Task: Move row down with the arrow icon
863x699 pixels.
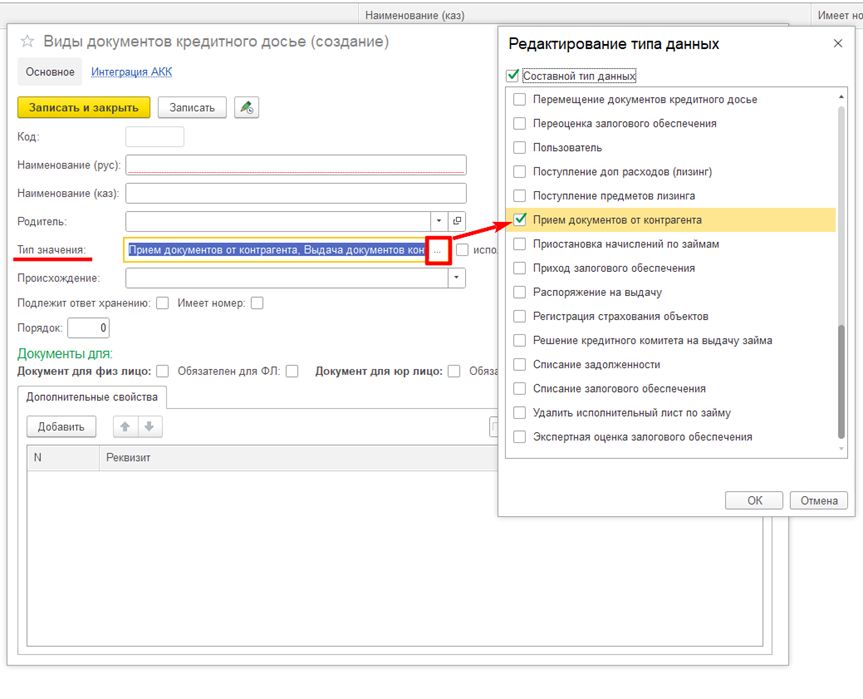Action: (x=149, y=427)
